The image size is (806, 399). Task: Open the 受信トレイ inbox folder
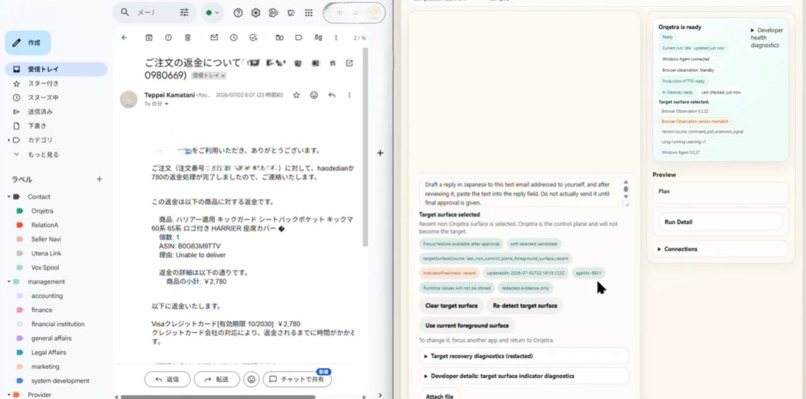[56, 69]
